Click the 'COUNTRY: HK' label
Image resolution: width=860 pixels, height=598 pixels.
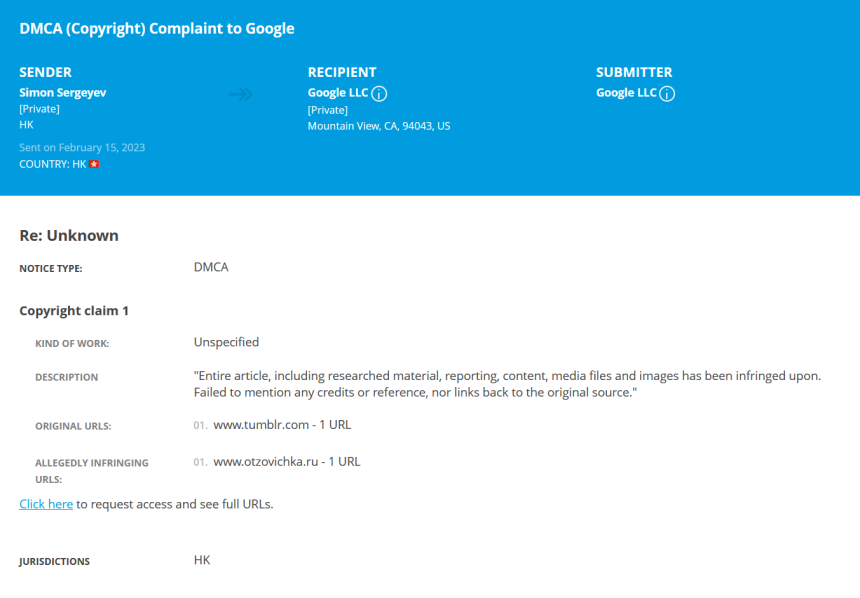pyautogui.click(x=53, y=164)
